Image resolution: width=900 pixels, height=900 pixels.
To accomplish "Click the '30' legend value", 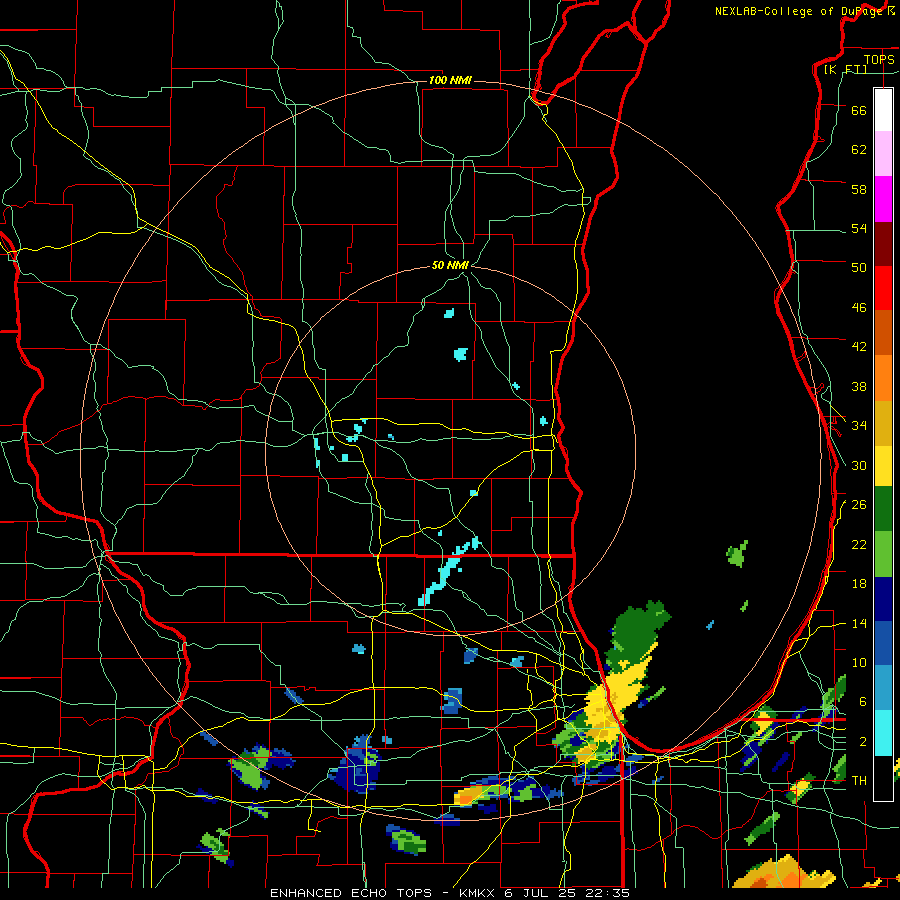I will pyautogui.click(x=859, y=465).
